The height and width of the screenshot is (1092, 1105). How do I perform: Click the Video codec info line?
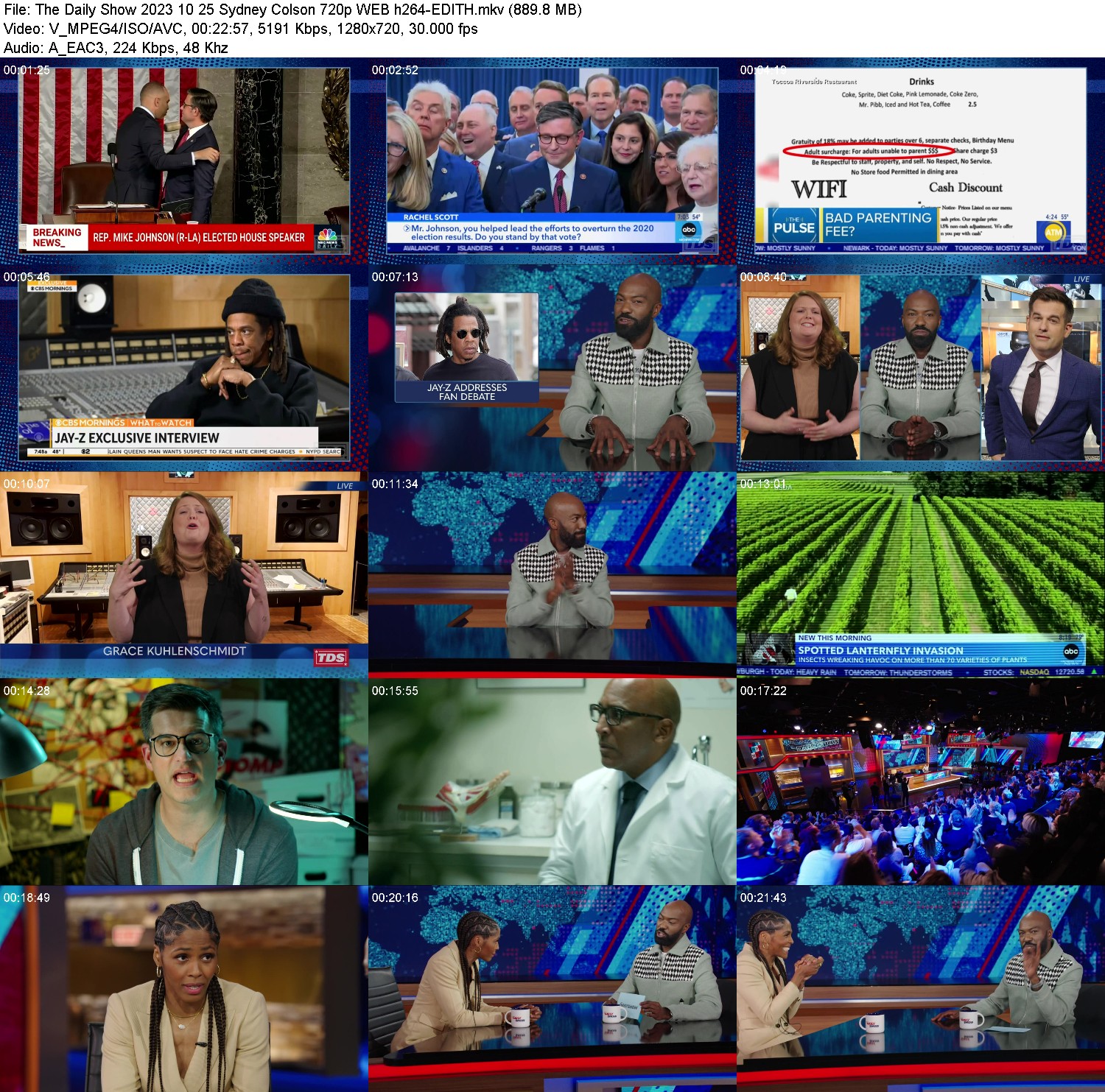240,29
